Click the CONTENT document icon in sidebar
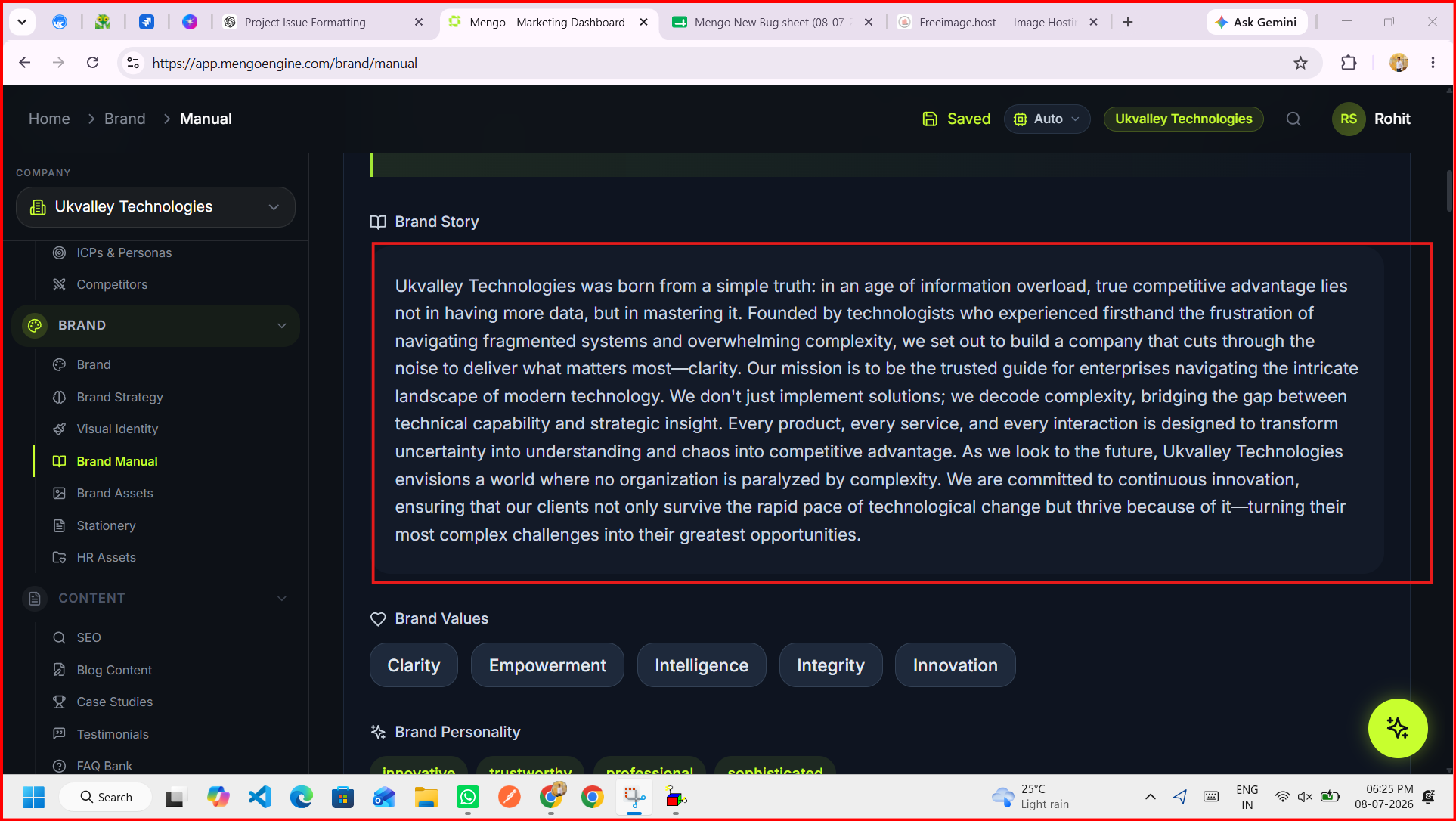 [35, 598]
